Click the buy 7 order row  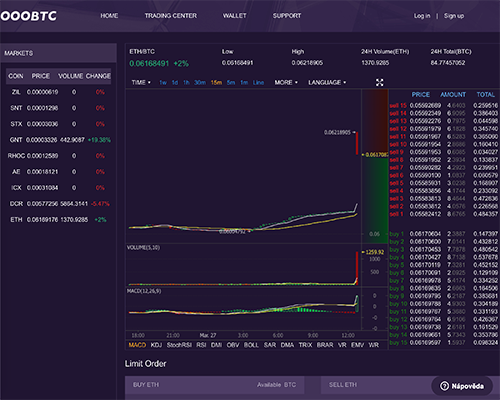point(444,281)
